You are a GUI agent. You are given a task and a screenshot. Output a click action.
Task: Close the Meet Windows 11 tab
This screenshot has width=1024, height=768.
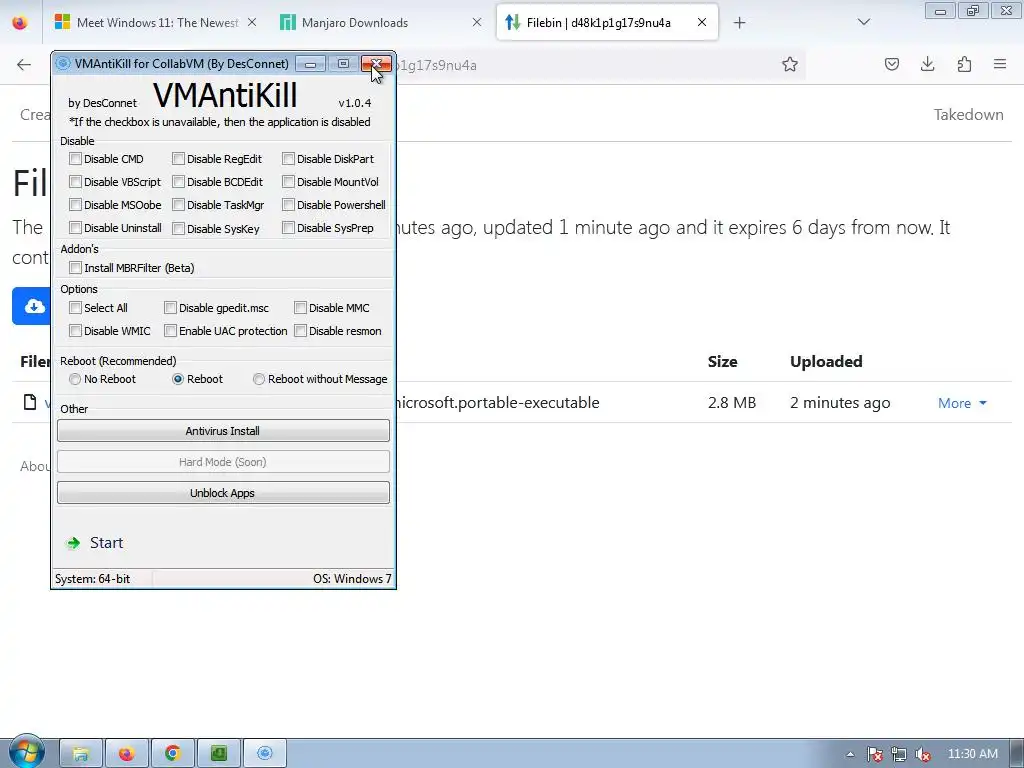252,23
